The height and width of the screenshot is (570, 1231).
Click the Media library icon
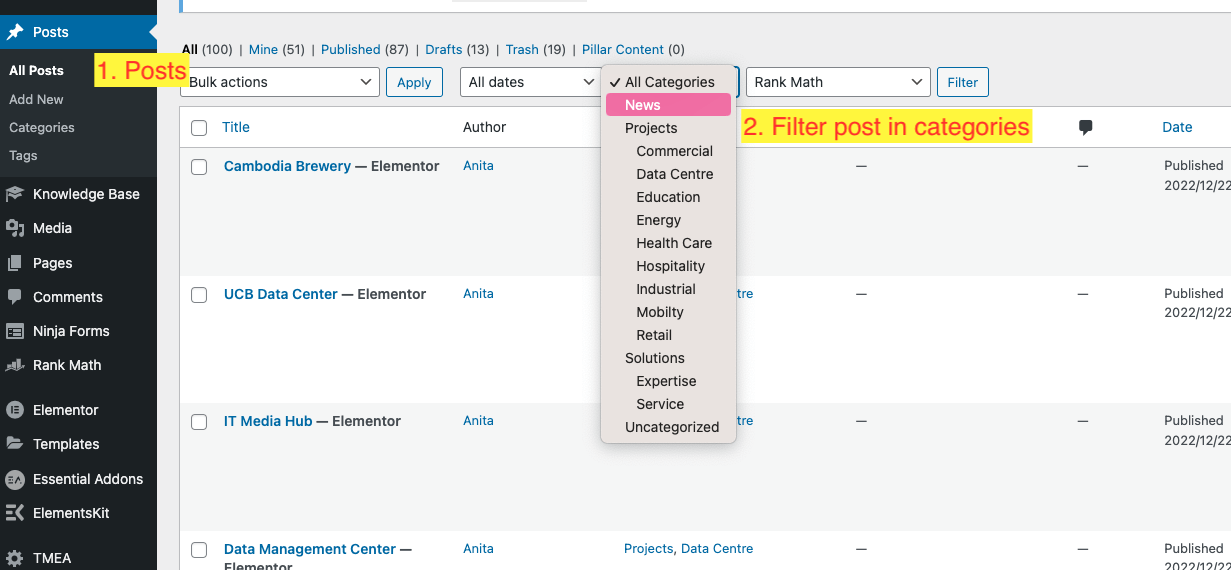click(x=15, y=228)
